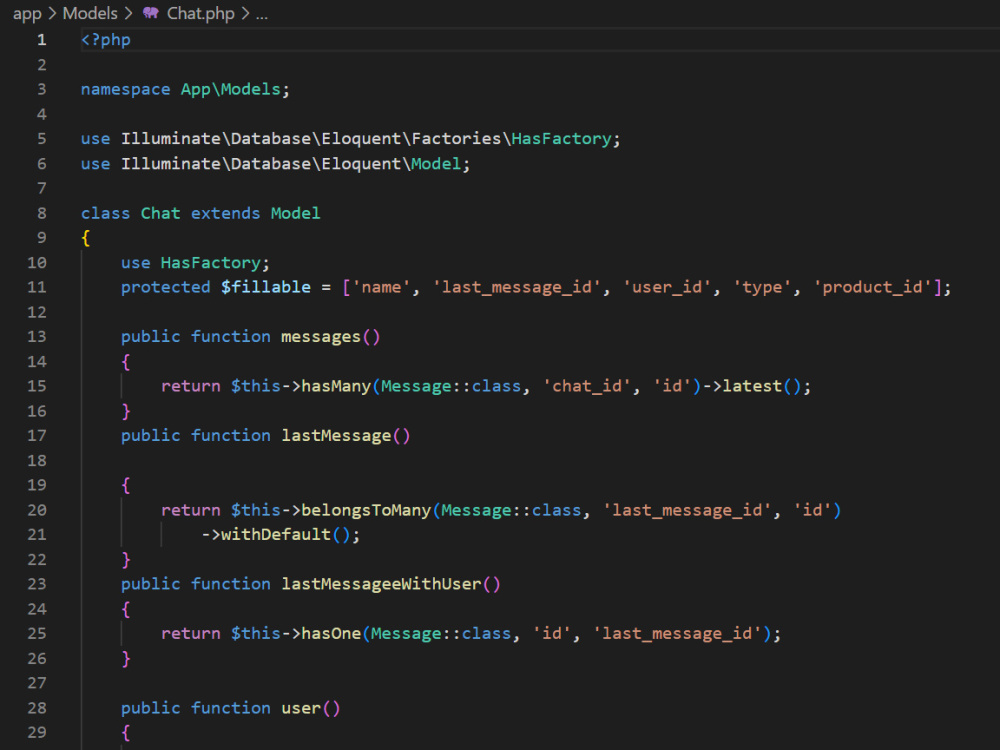The image size is (1000, 750).
Task: Click the 'user' function name on line 28
Action: (x=301, y=708)
